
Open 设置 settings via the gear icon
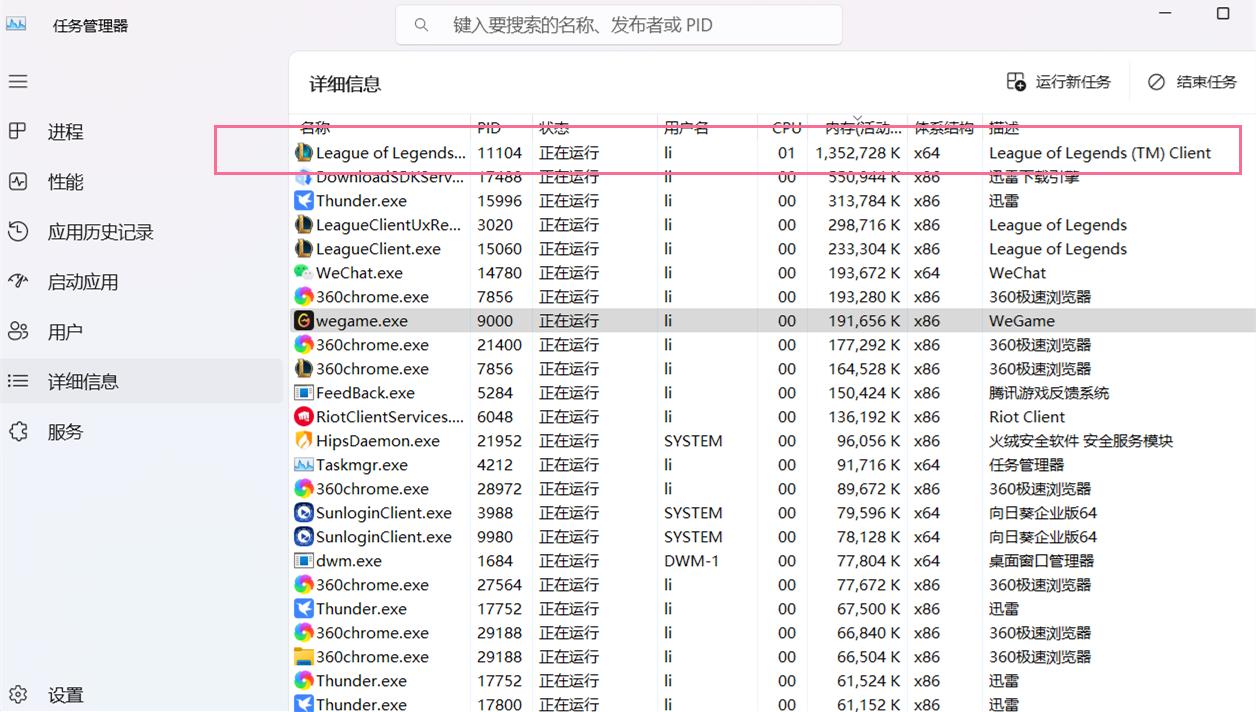(18, 694)
